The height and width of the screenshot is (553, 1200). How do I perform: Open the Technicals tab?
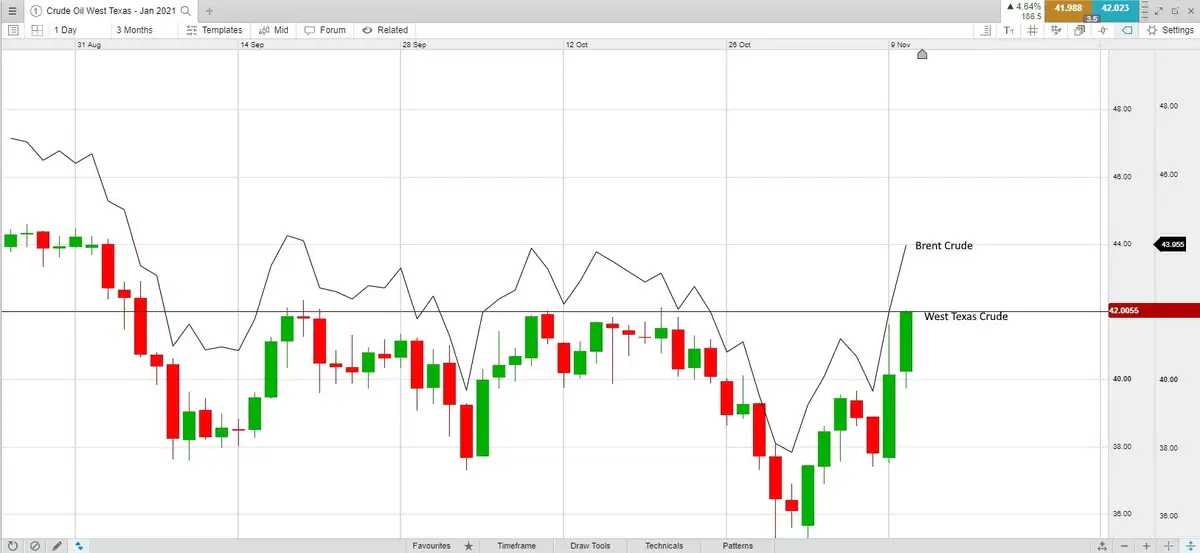[664, 546]
